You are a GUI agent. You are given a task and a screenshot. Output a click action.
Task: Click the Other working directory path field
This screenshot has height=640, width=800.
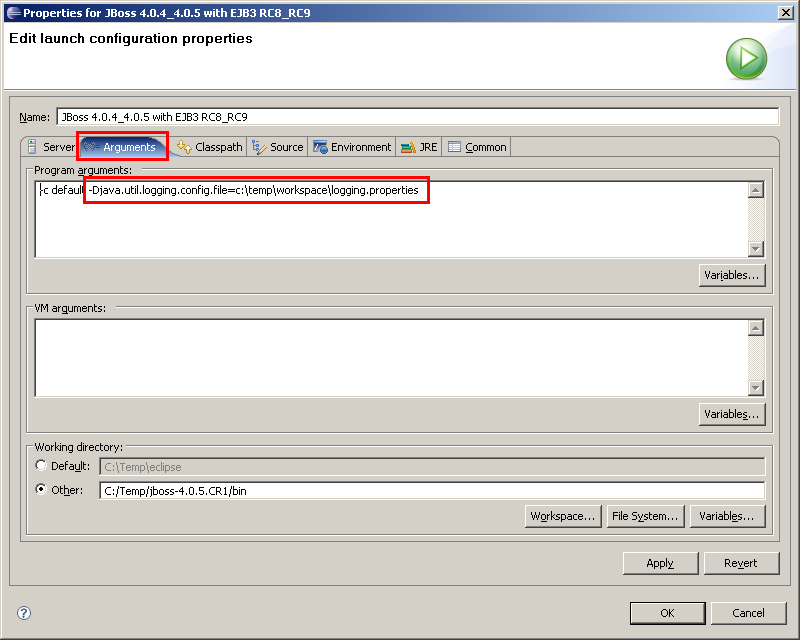tap(432, 490)
